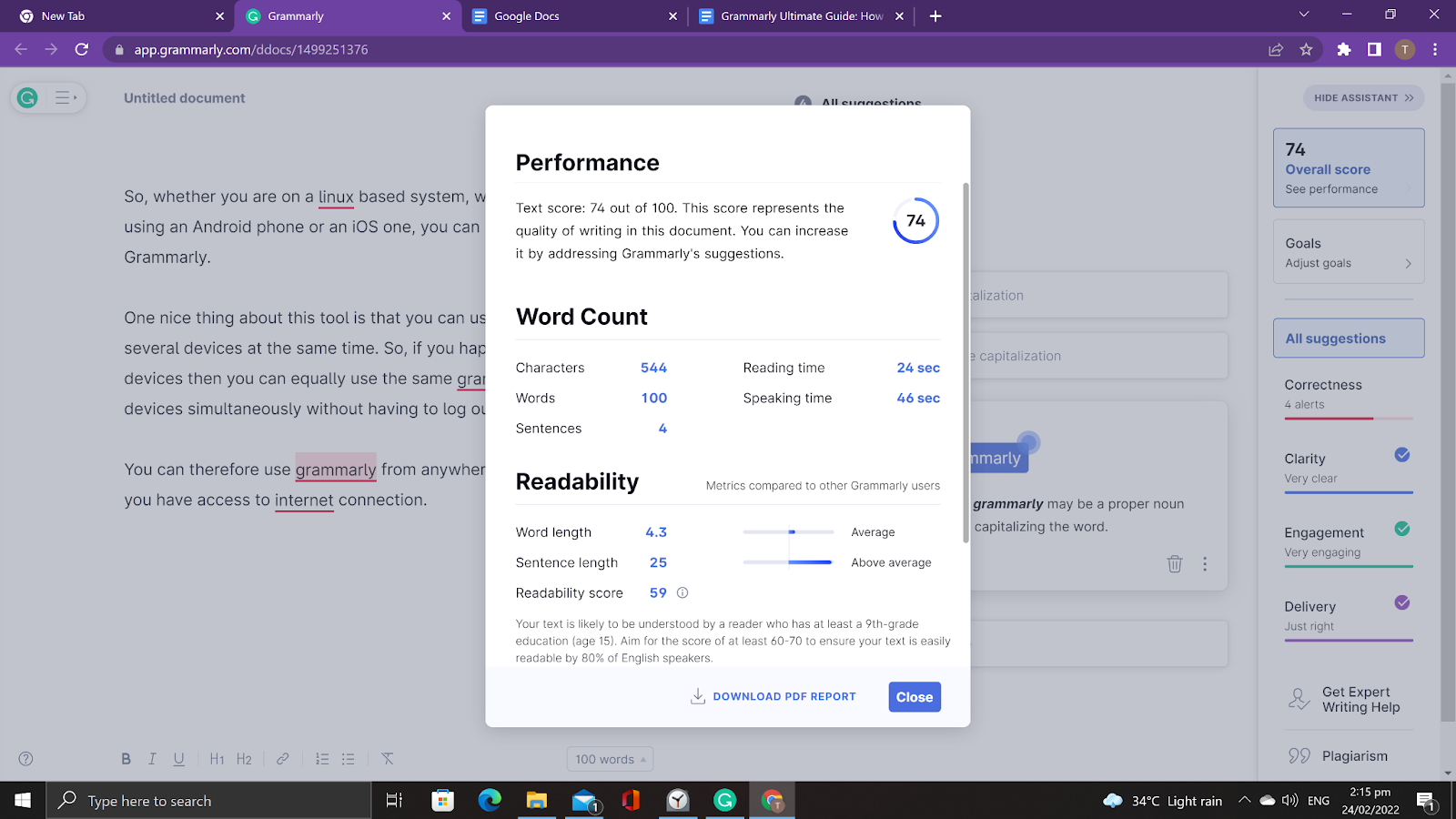Click the Engagement checkmark badge
This screenshot has width=1456, height=819.
[x=1402, y=529]
